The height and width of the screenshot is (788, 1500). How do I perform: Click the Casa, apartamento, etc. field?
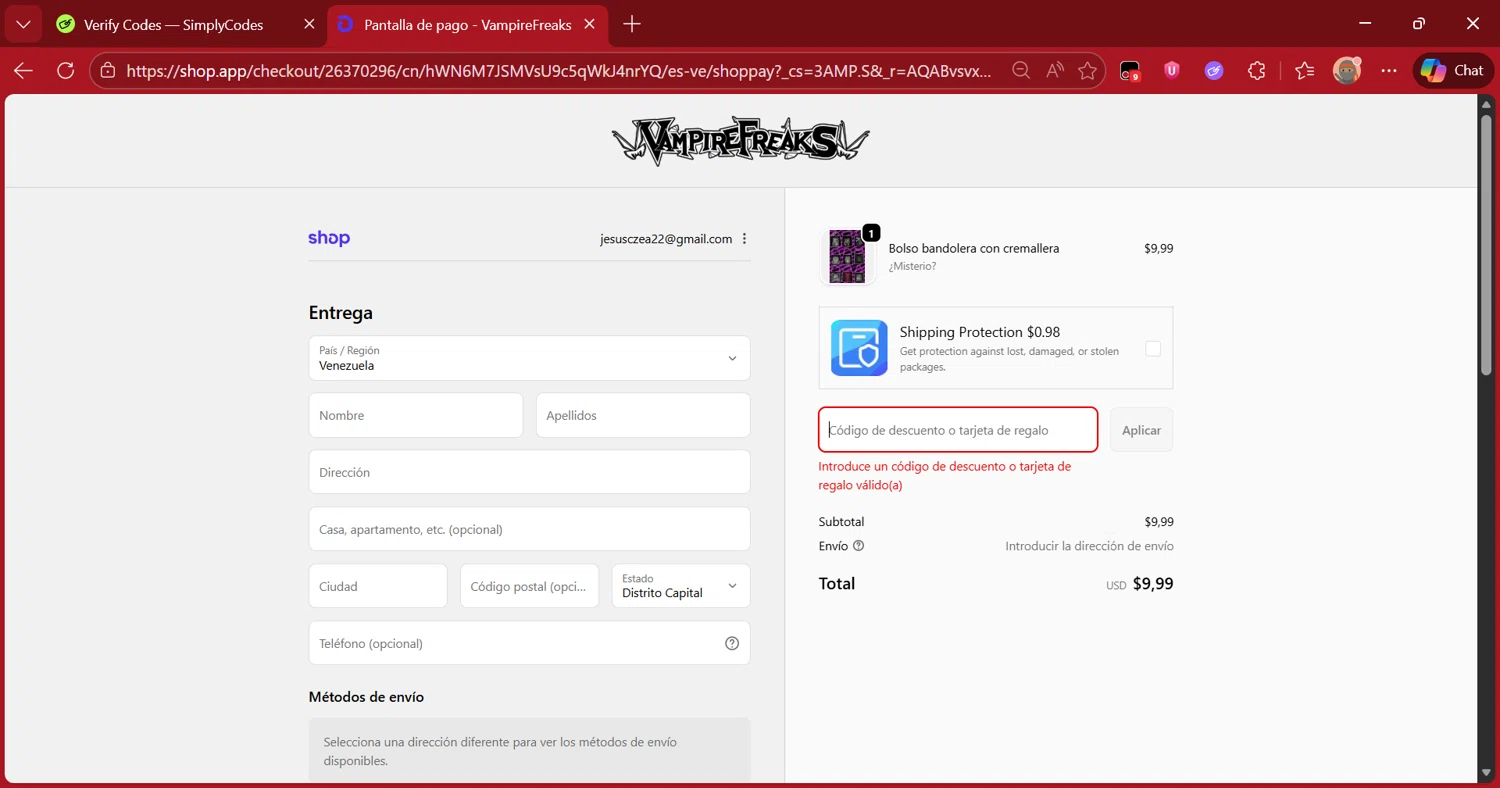[529, 529]
